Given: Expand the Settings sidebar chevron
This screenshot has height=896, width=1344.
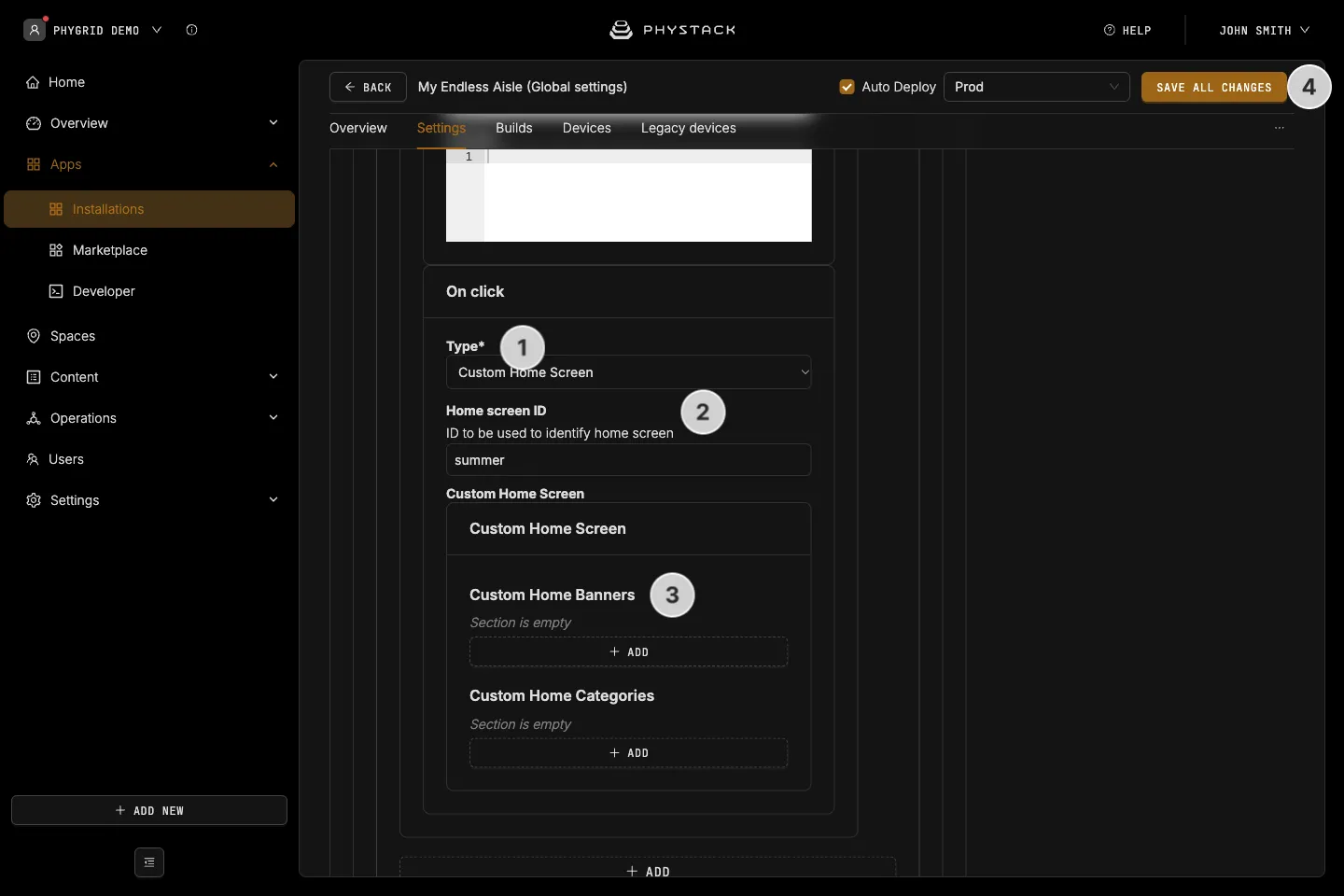Looking at the screenshot, I should [x=273, y=500].
